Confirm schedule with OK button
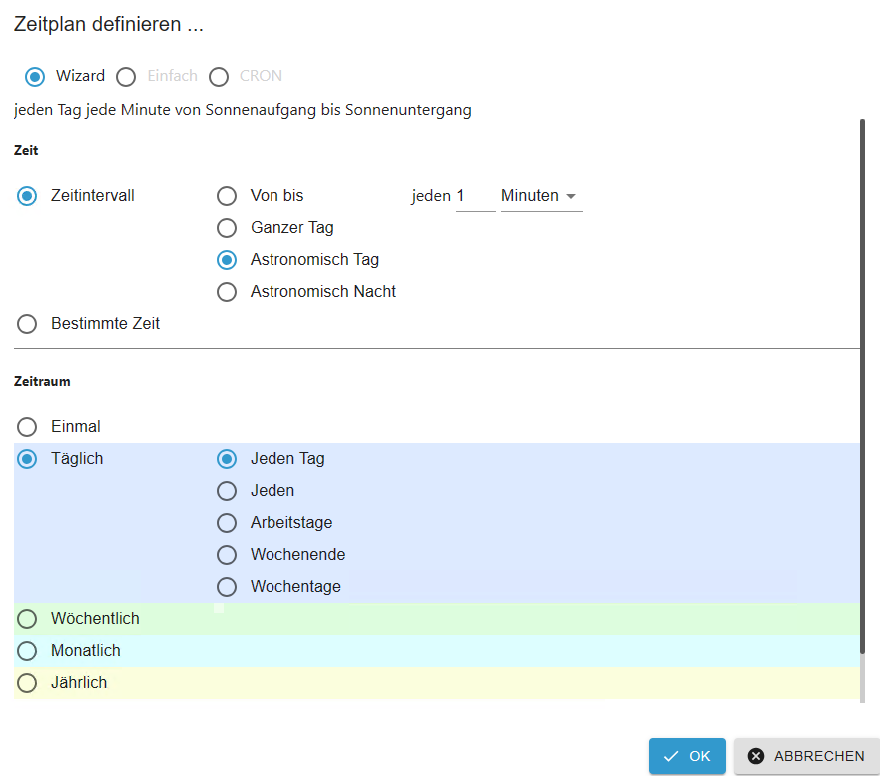Screen dimensions: 880x776 coord(687,756)
